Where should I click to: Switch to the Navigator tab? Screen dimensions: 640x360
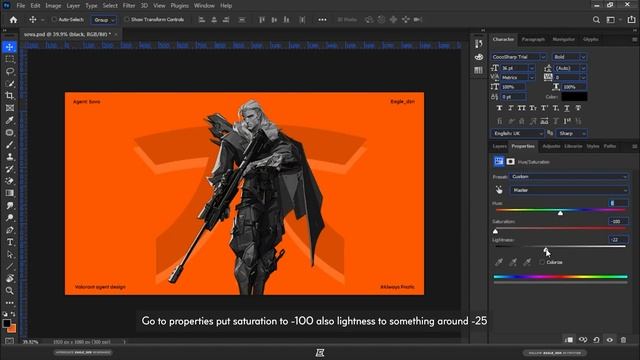pyautogui.click(x=564, y=39)
